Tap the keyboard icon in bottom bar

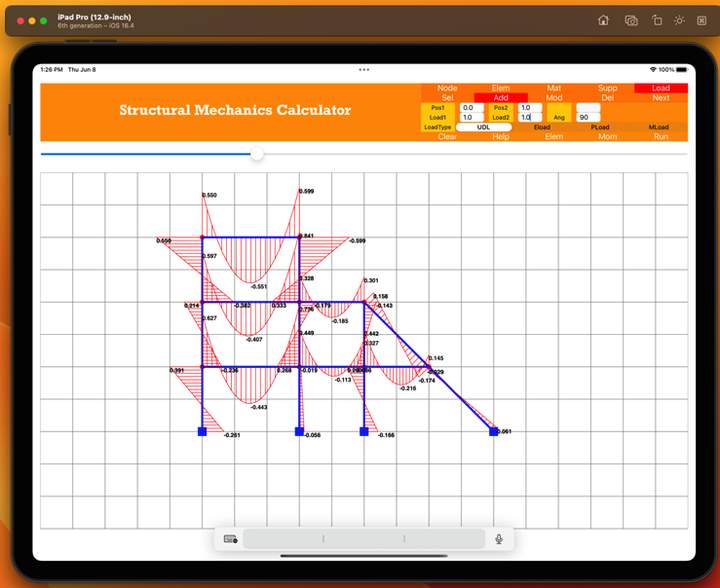230,539
